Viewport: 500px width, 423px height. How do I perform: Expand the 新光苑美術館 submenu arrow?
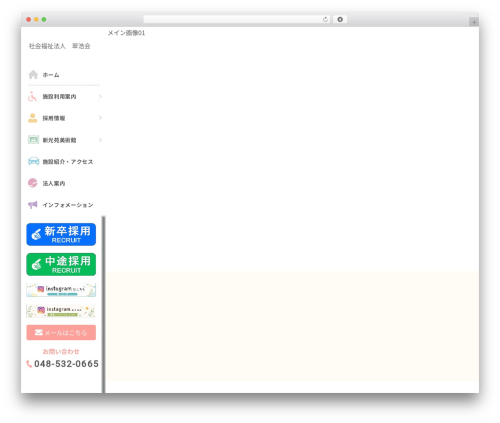[x=100, y=140]
